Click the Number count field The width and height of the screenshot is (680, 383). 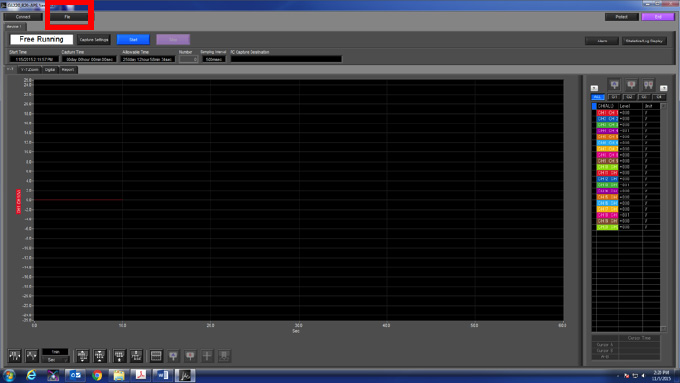(x=189, y=59)
